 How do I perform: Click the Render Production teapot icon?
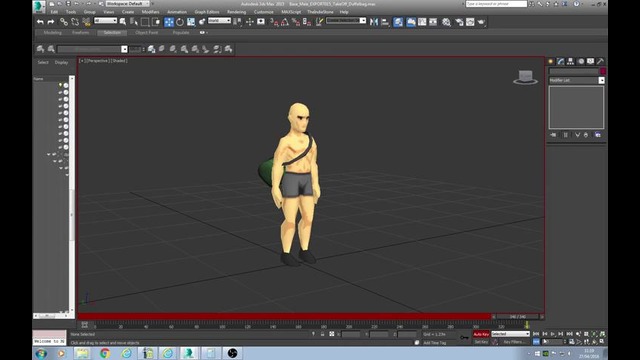pos(481,22)
